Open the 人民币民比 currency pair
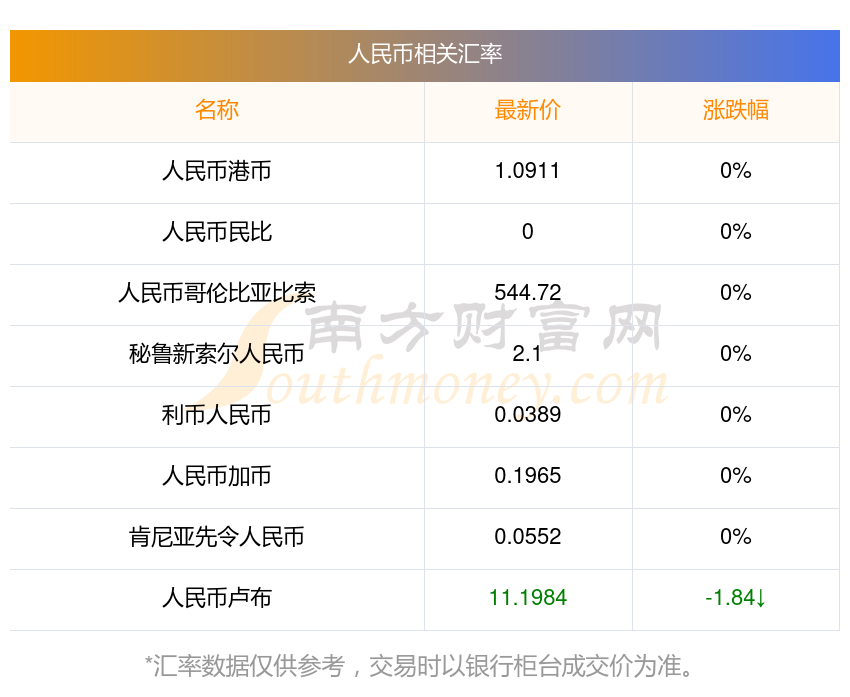The width and height of the screenshot is (850, 697). point(217,232)
